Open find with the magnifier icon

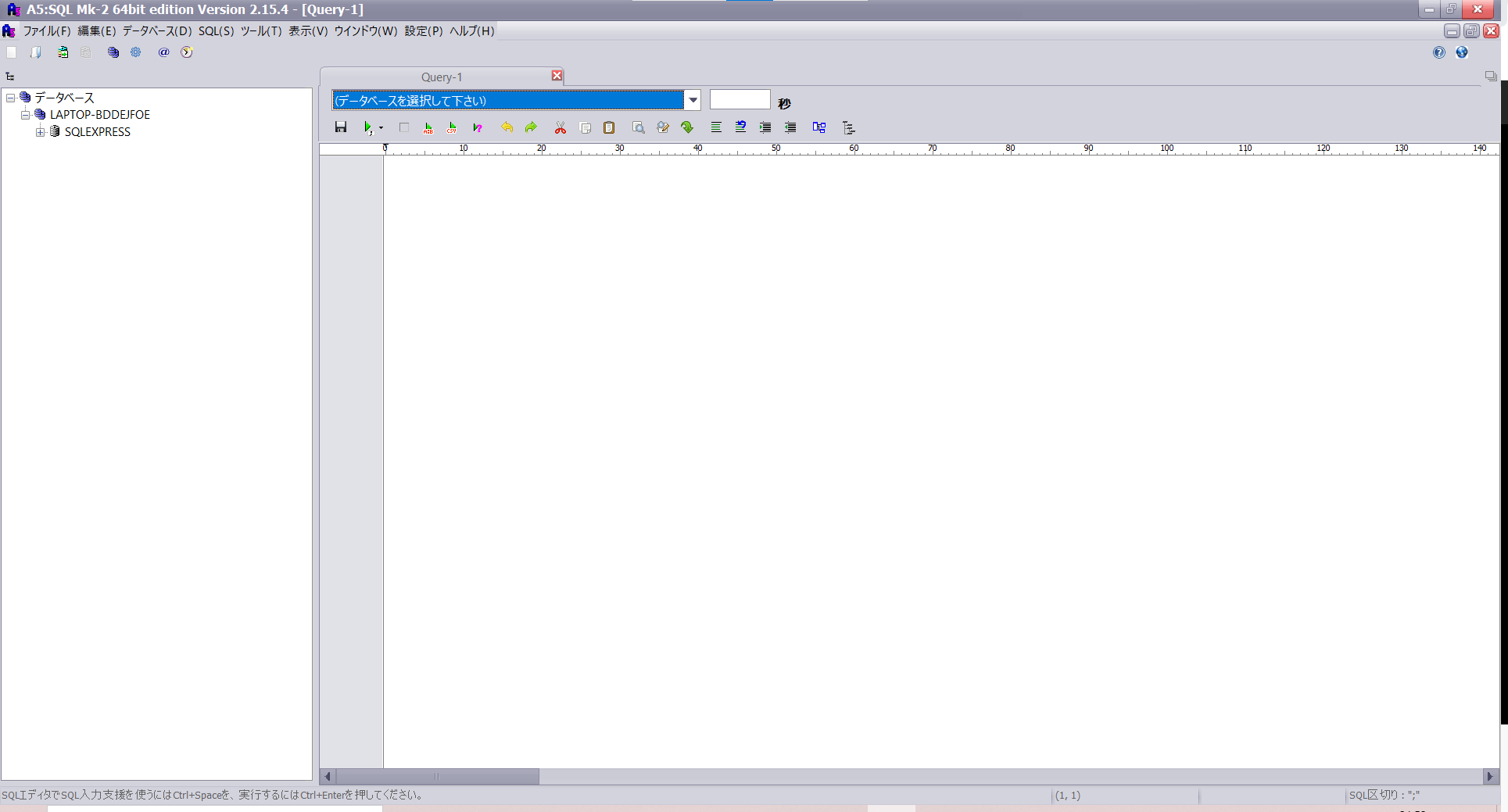click(639, 127)
